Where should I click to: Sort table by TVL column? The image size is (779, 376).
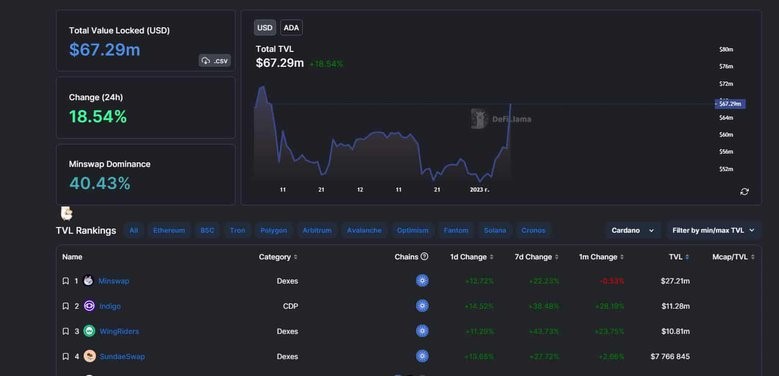[x=679, y=257]
